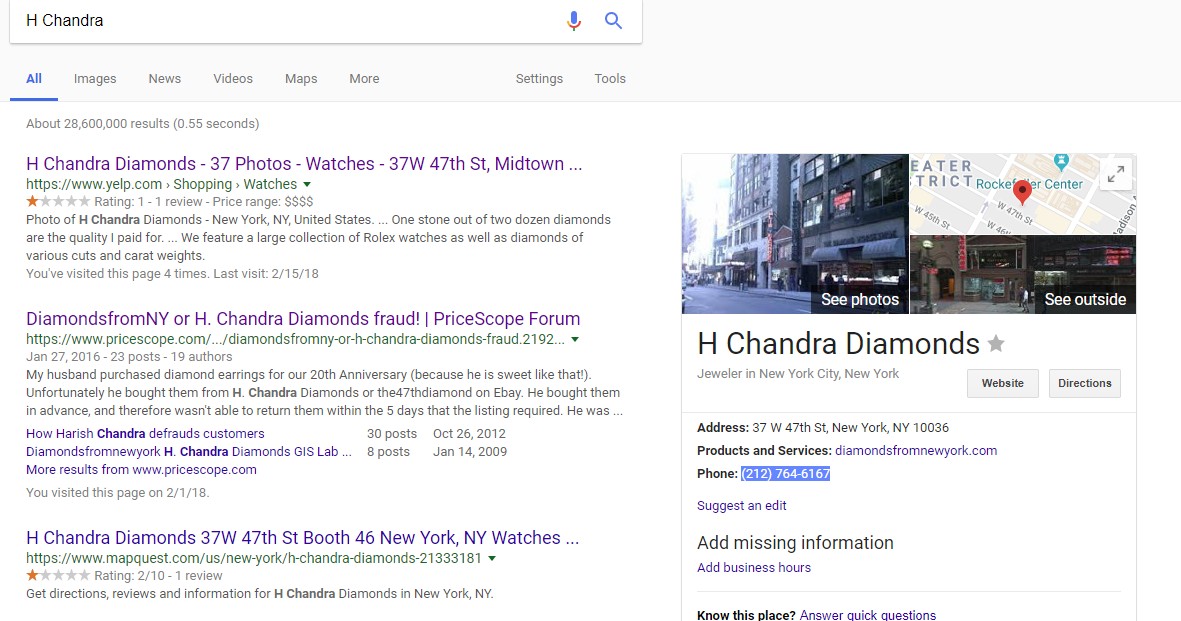The height and width of the screenshot is (621, 1181).
Task: Click the 'Add missing information' heading
Action: coord(795,543)
